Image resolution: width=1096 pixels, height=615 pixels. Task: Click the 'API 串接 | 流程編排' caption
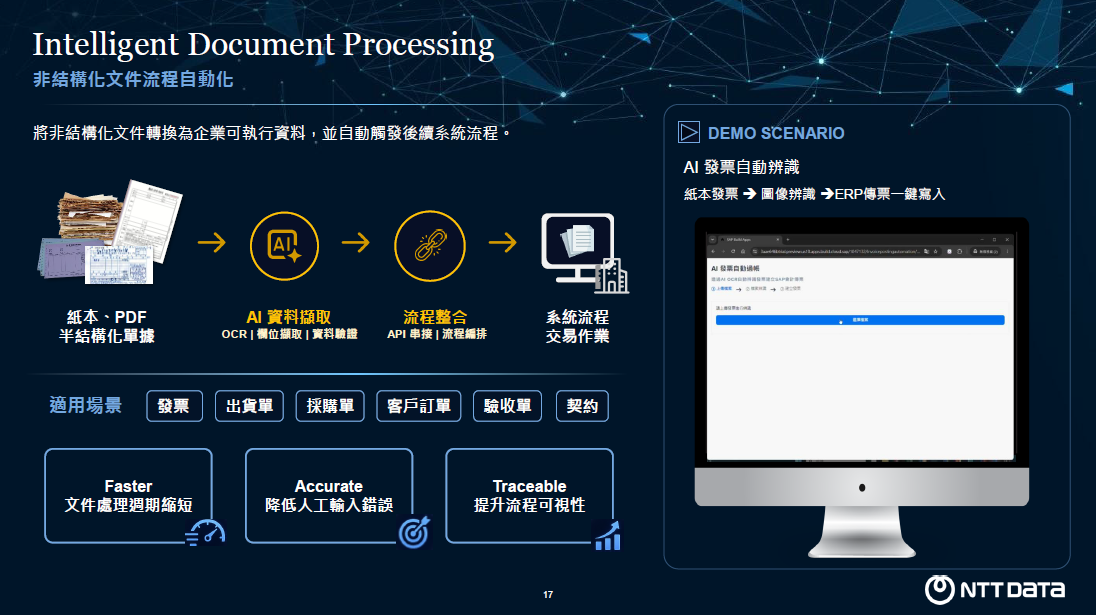[437, 334]
